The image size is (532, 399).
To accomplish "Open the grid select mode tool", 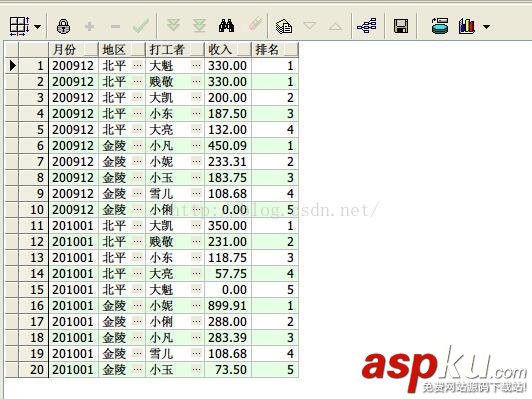I will tap(19, 26).
